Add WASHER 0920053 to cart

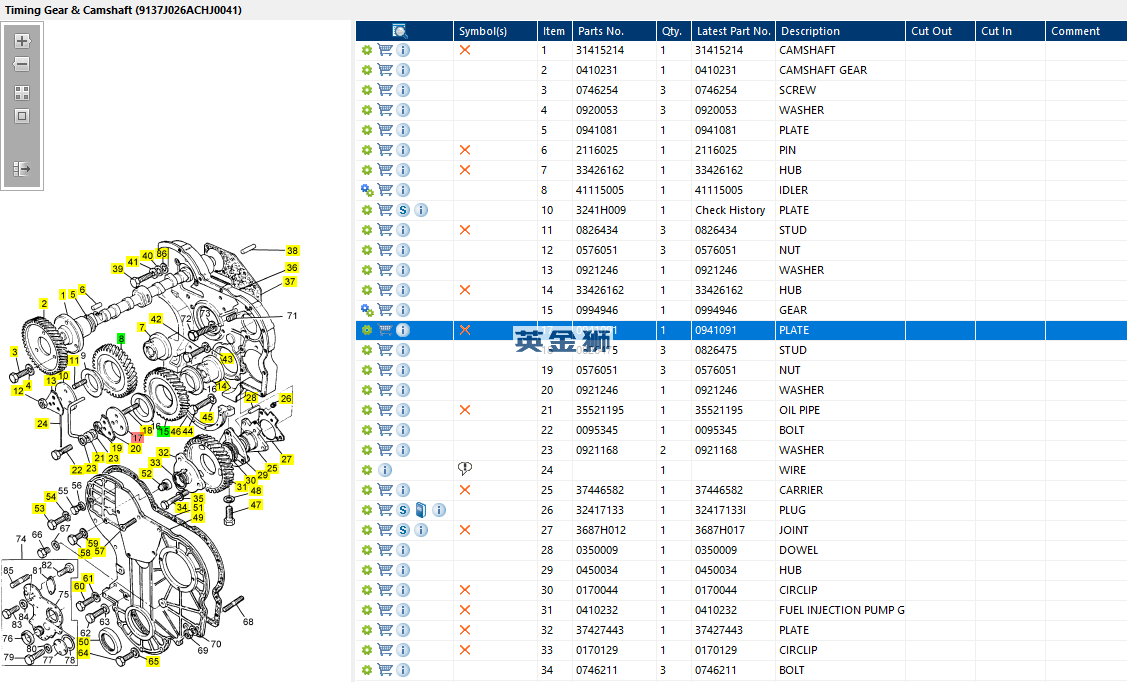coord(385,110)
